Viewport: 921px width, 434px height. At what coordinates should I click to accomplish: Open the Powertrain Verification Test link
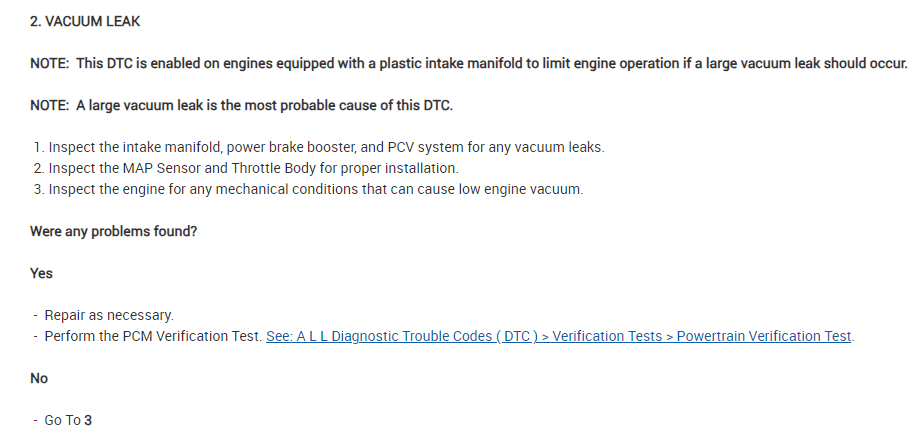point(764,336)
